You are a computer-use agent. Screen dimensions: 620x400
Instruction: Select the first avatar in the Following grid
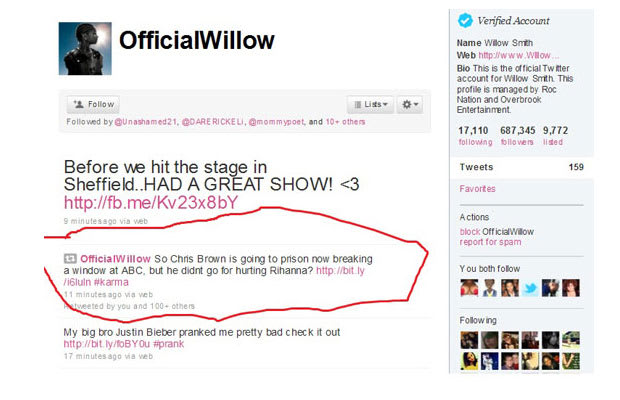tap(469, 340)
